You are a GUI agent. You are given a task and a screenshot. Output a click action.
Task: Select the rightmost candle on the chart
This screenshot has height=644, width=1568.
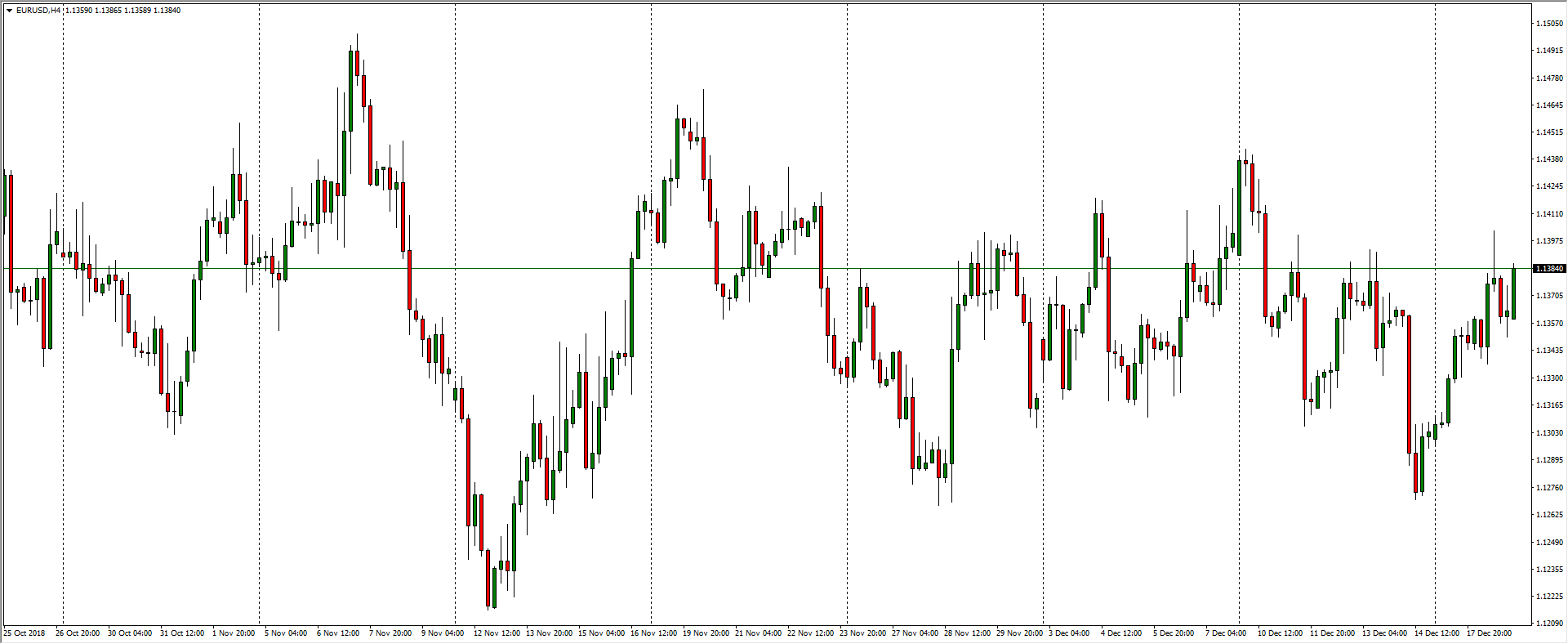coord(1513,293)
